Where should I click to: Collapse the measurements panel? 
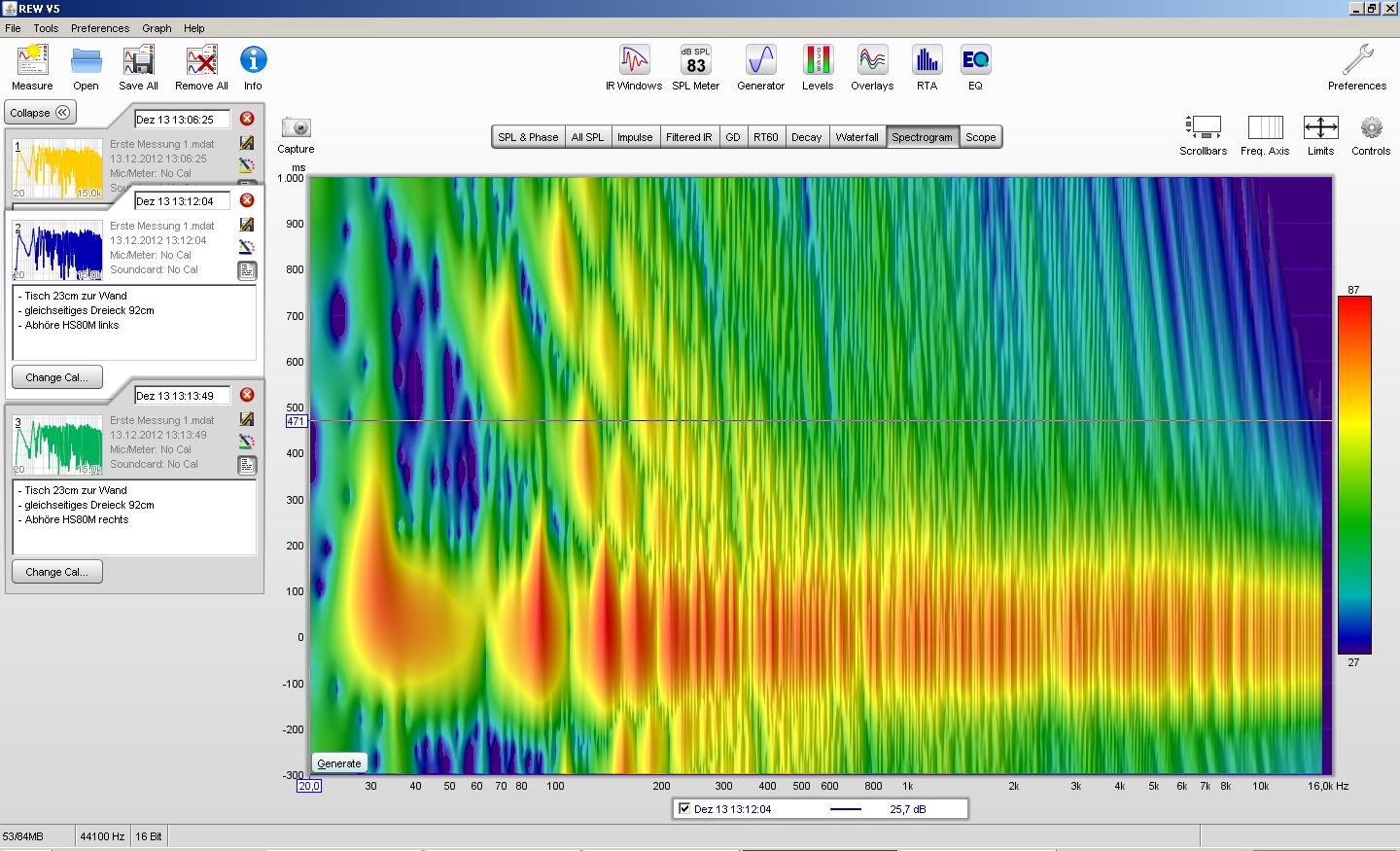coord(40,113)
